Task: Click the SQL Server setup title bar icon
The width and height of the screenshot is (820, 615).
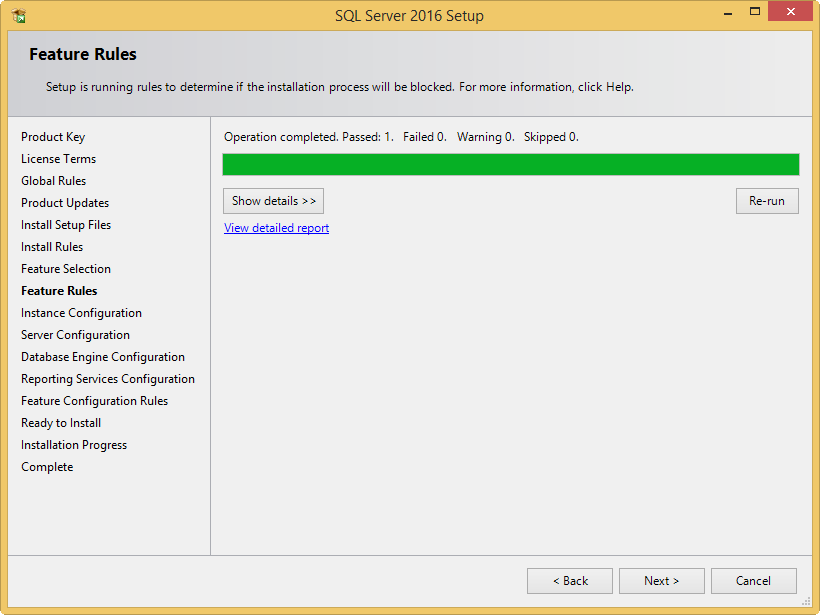Action: 19,16
